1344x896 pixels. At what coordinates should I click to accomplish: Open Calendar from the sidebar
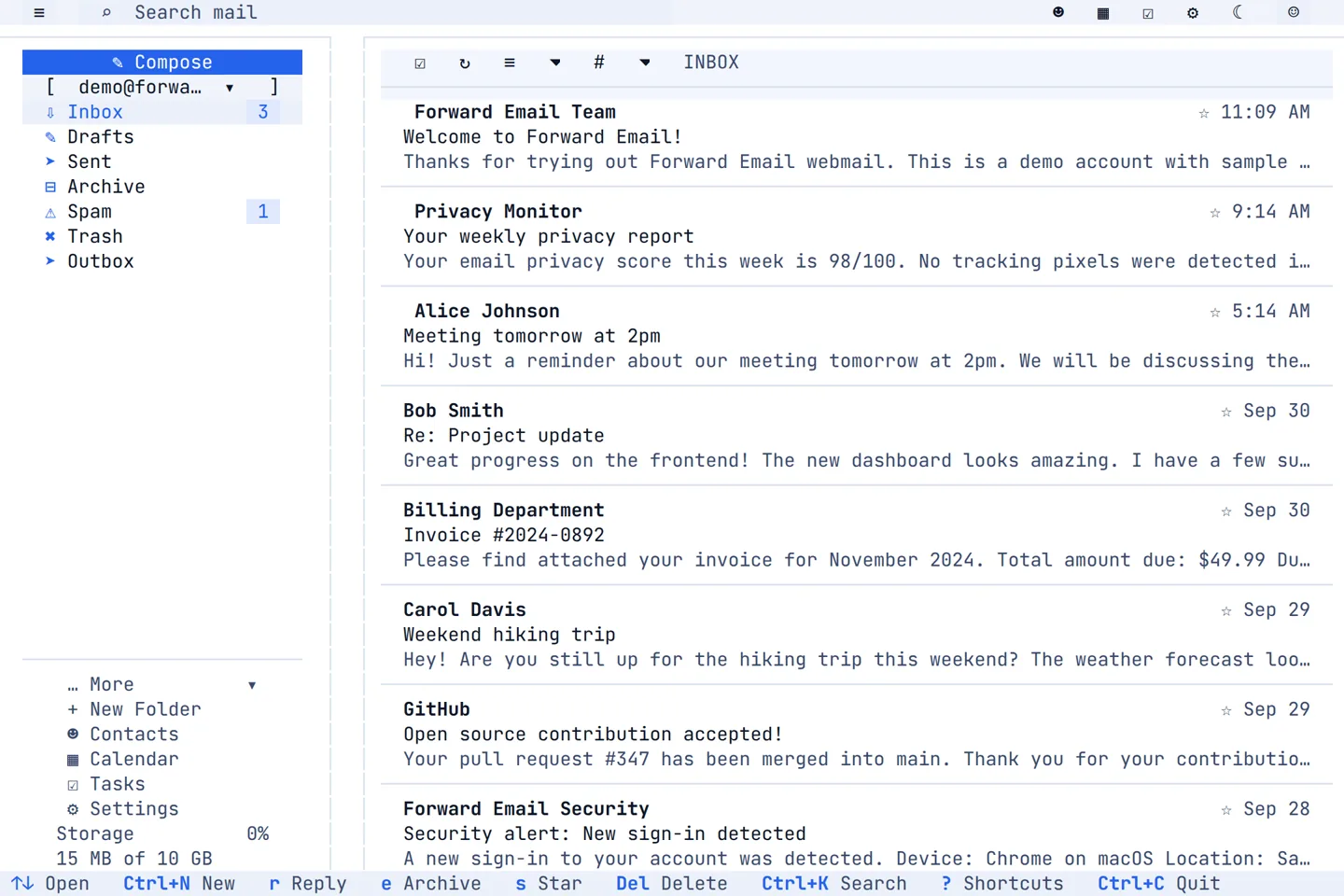(x=123, y=760)
